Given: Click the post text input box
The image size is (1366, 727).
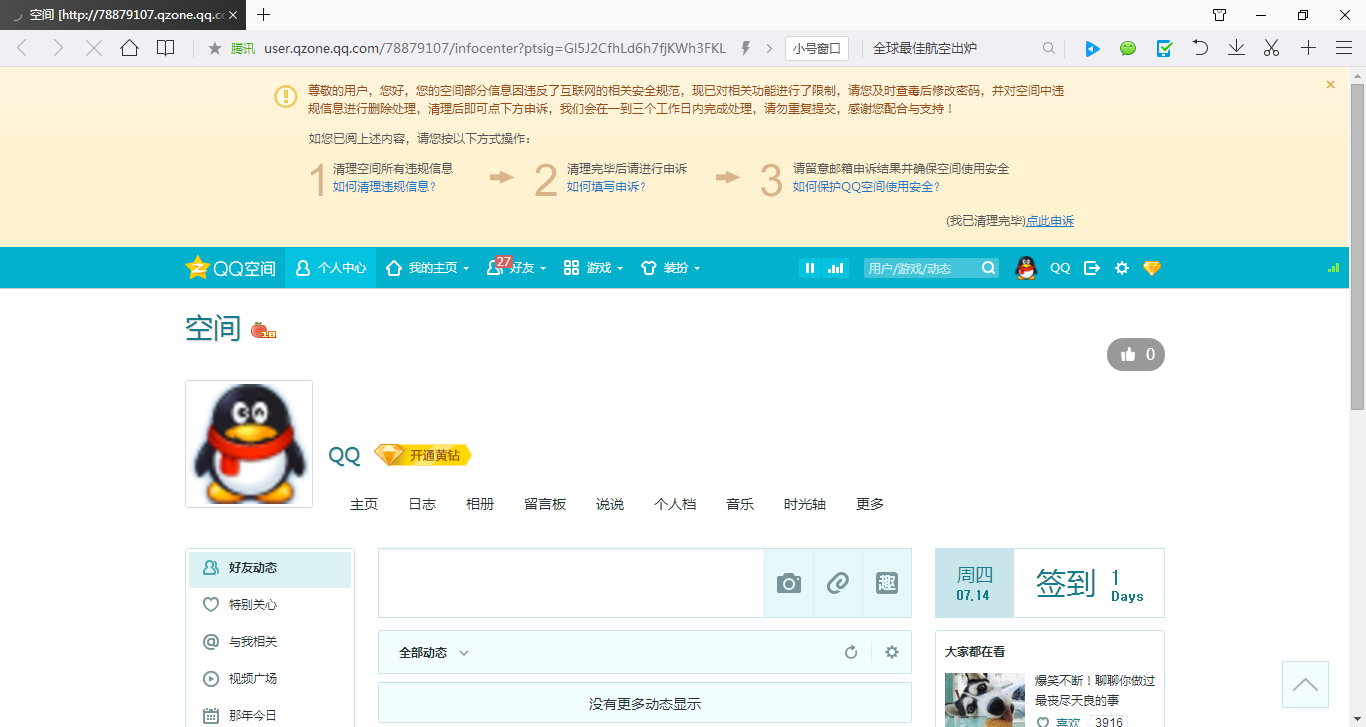Looking at the screenshot, I should [571, 583].
